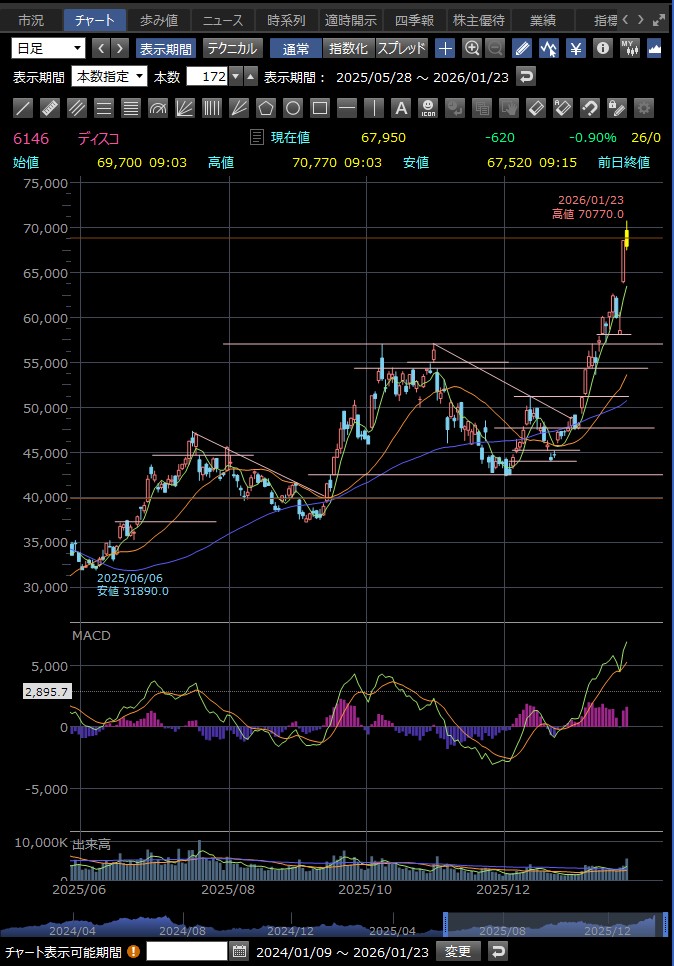Click the bottom overview range slider
674x966 pixels.
coord(553,923)
